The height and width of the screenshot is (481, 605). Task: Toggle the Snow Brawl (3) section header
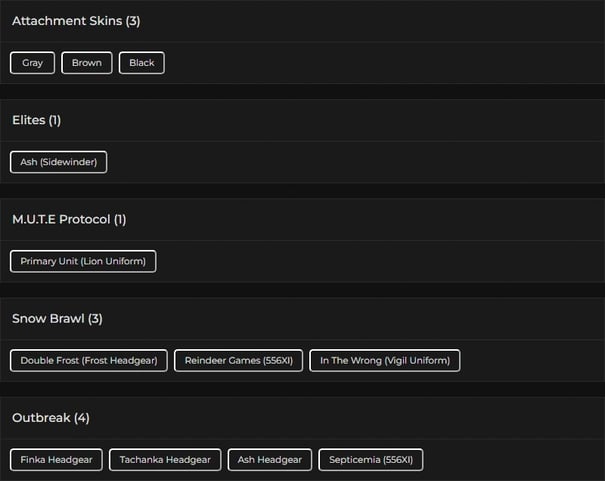pyautogui.click(x=302, y=319)
